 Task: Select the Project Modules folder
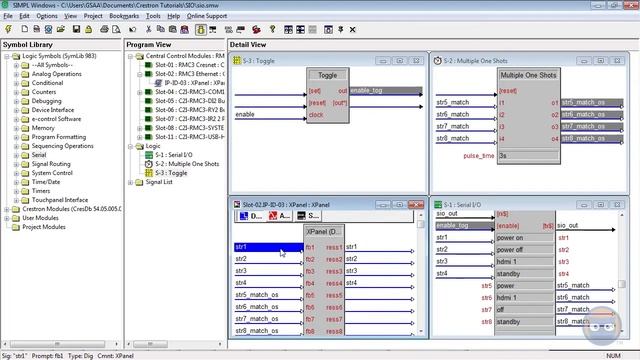[x=44, y=227]
